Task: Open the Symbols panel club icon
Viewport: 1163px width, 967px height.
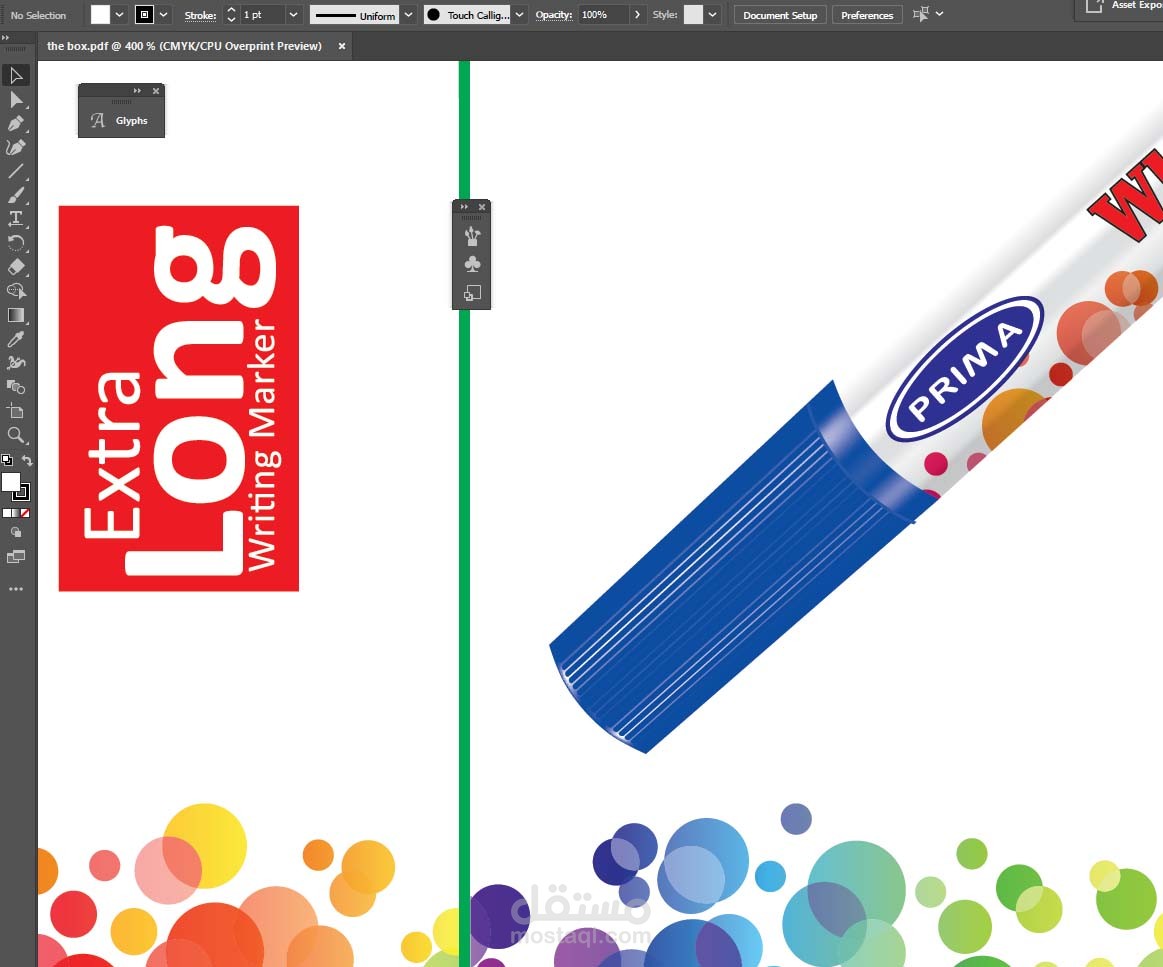Action: click(472, 264)
